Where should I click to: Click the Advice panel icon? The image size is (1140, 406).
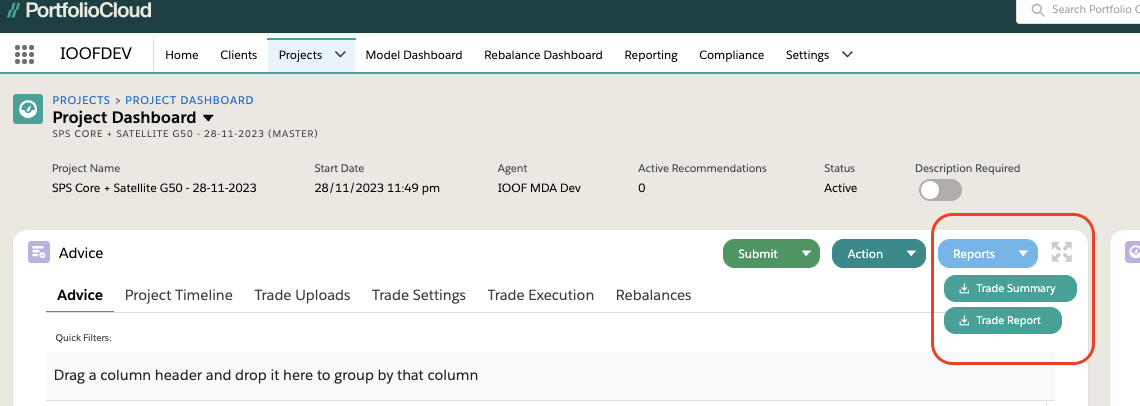tap(38, 252)
